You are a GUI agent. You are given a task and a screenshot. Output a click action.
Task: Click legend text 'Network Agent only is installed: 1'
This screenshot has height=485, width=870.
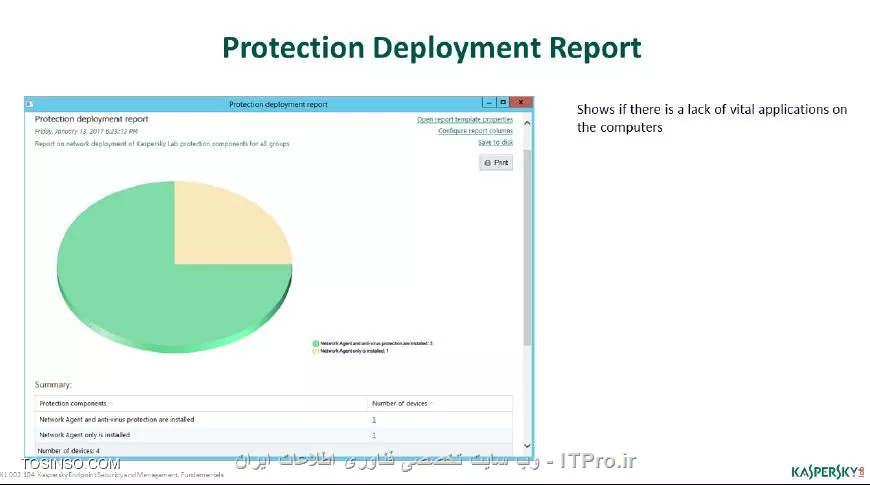(x=354, y=351)
